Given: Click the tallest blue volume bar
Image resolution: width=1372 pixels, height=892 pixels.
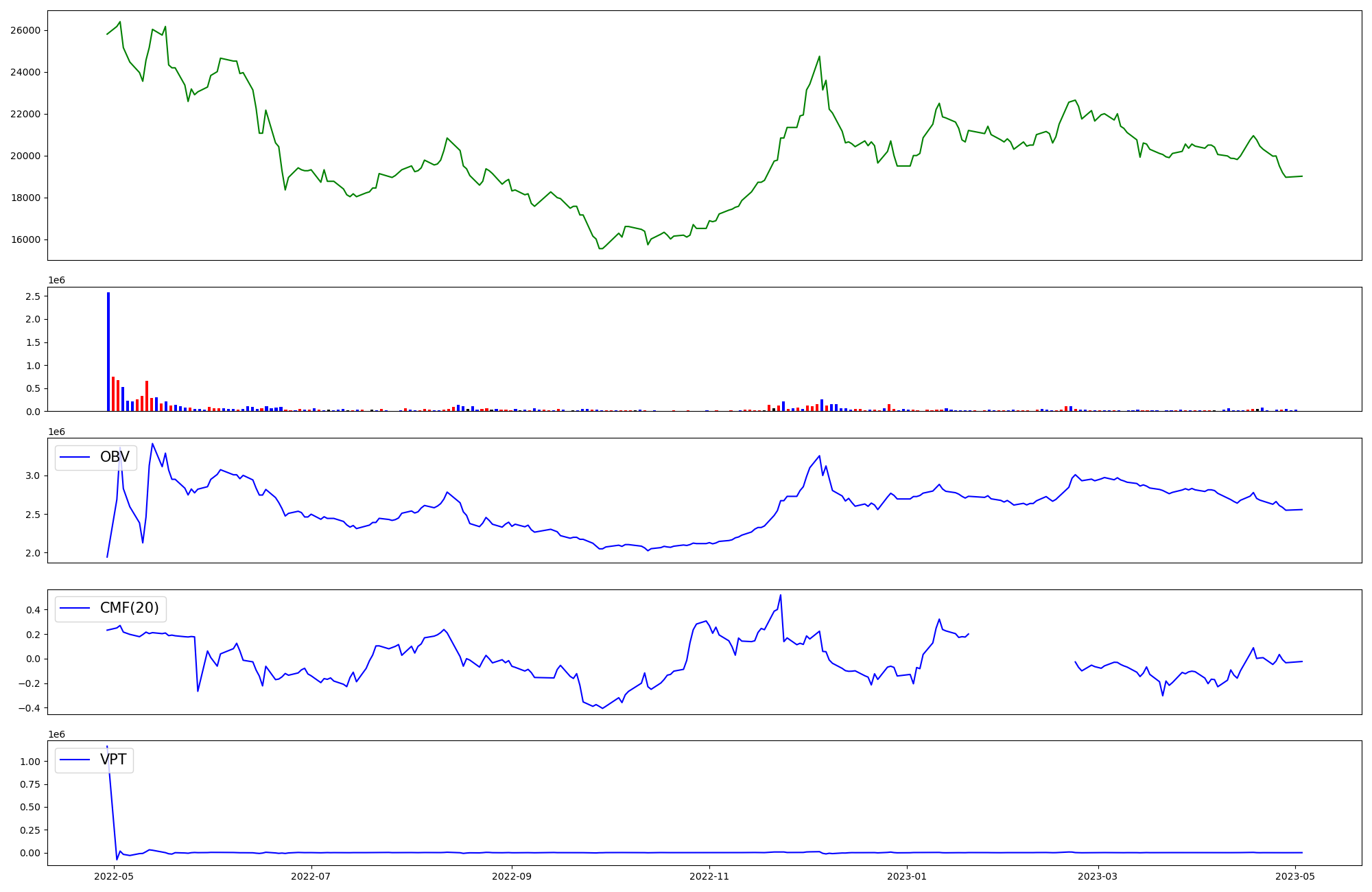Looking at the screenshot, I should pos(108,351).
